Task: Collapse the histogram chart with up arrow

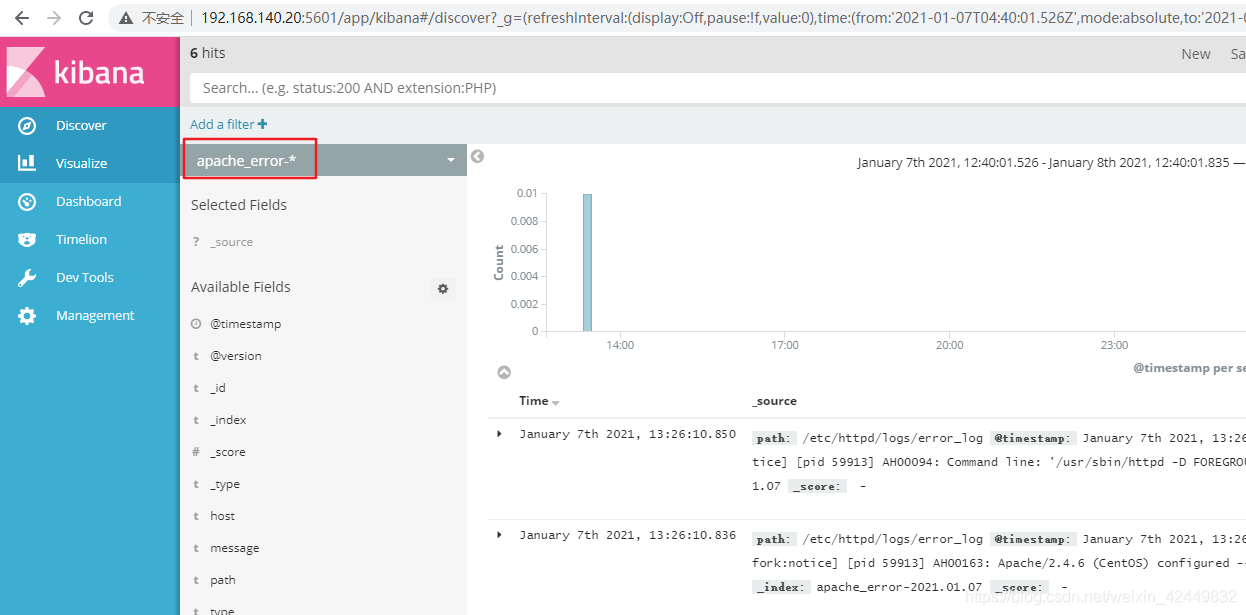Action: pyautogui.click(x=504, y=372)
